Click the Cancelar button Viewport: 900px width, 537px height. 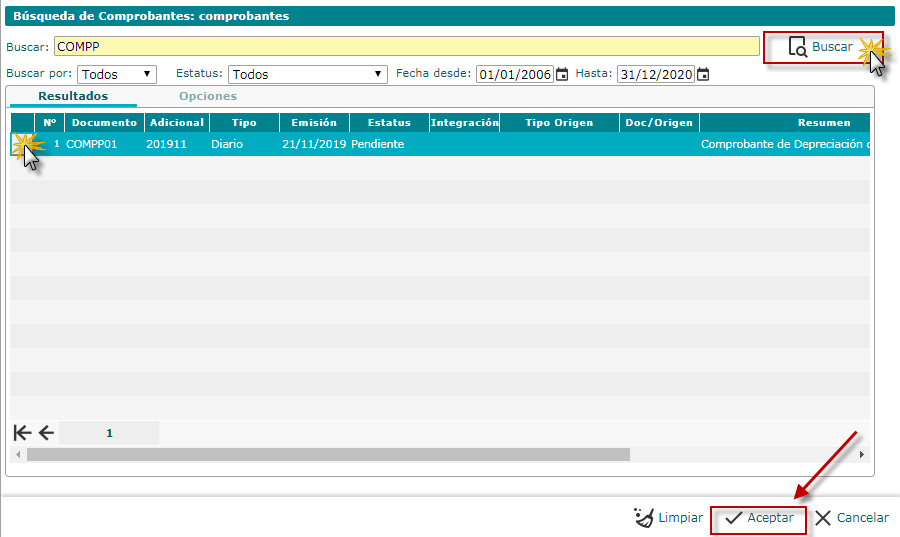click(x=851, y=518)
